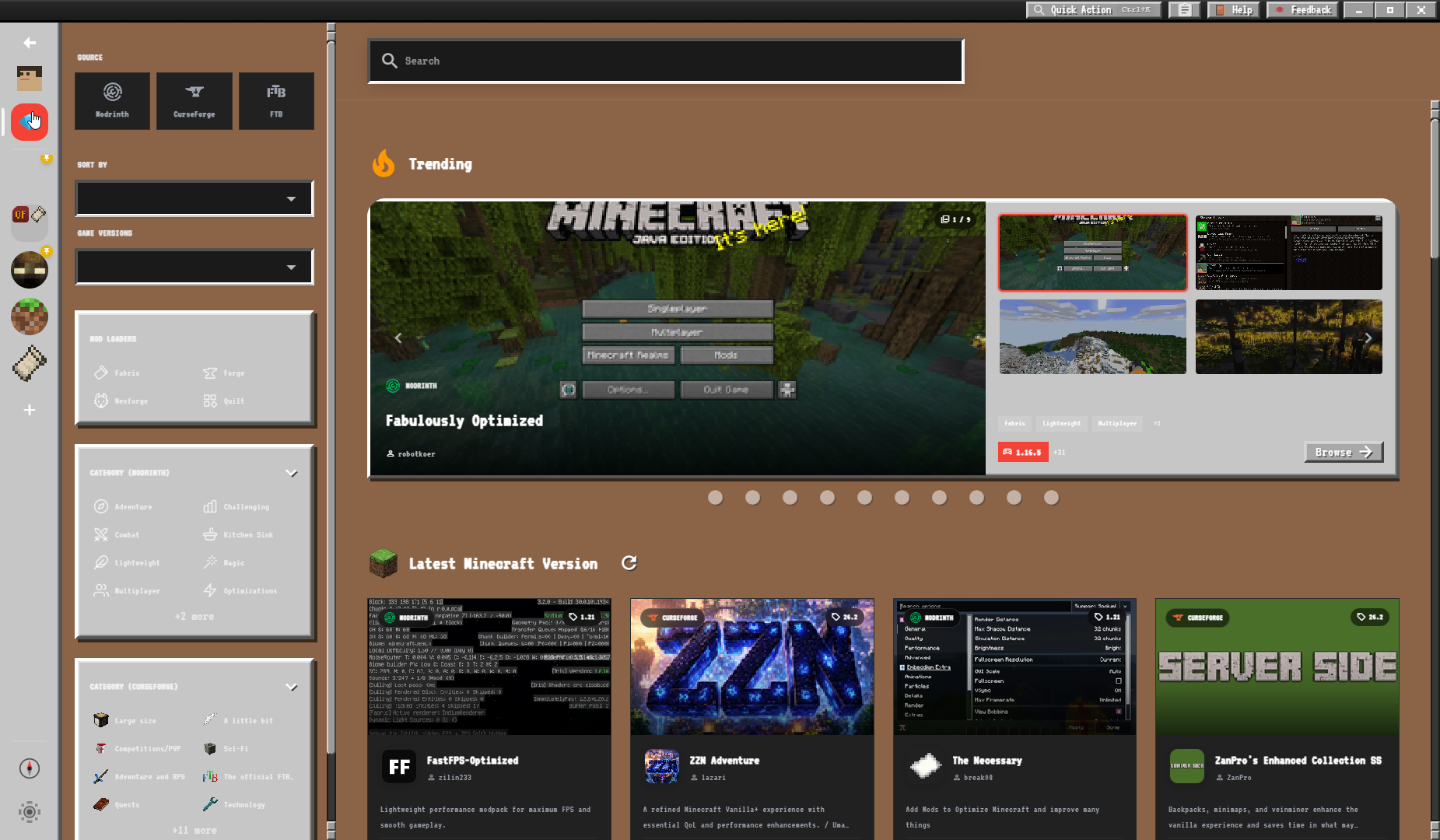1440x840 pixels.
Task: Toggle the Sci-Fi CurseForge category
Action: point(226,749)
